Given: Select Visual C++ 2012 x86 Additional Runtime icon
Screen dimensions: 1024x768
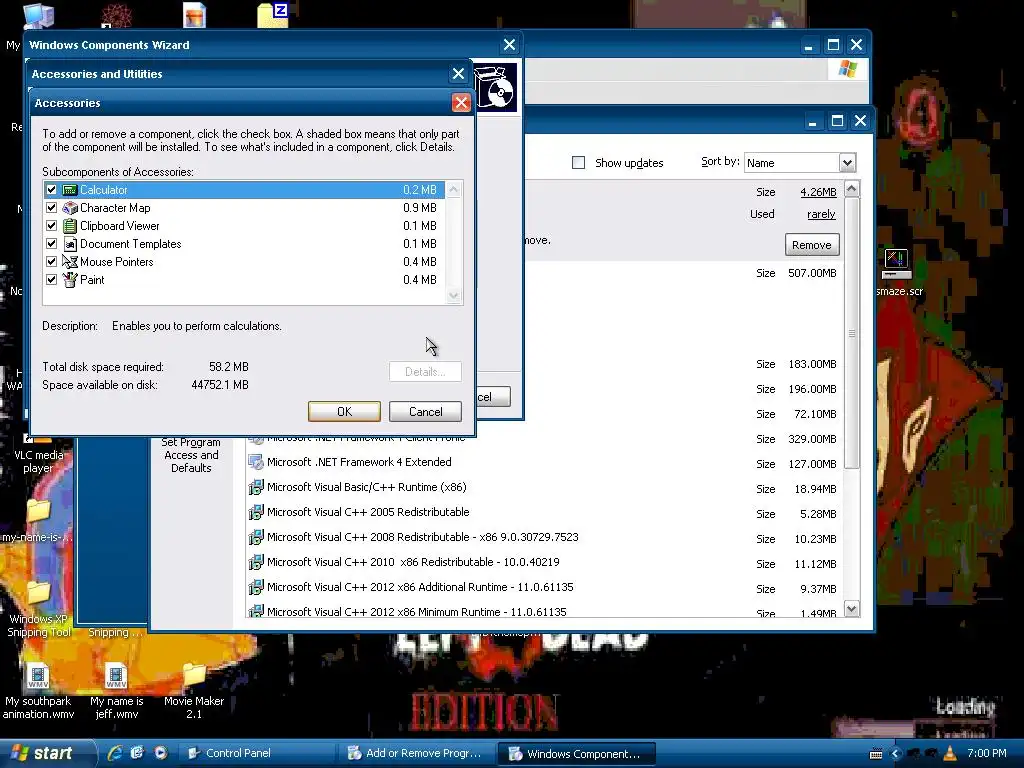Looking at the screenshot, I should [255, 587].
